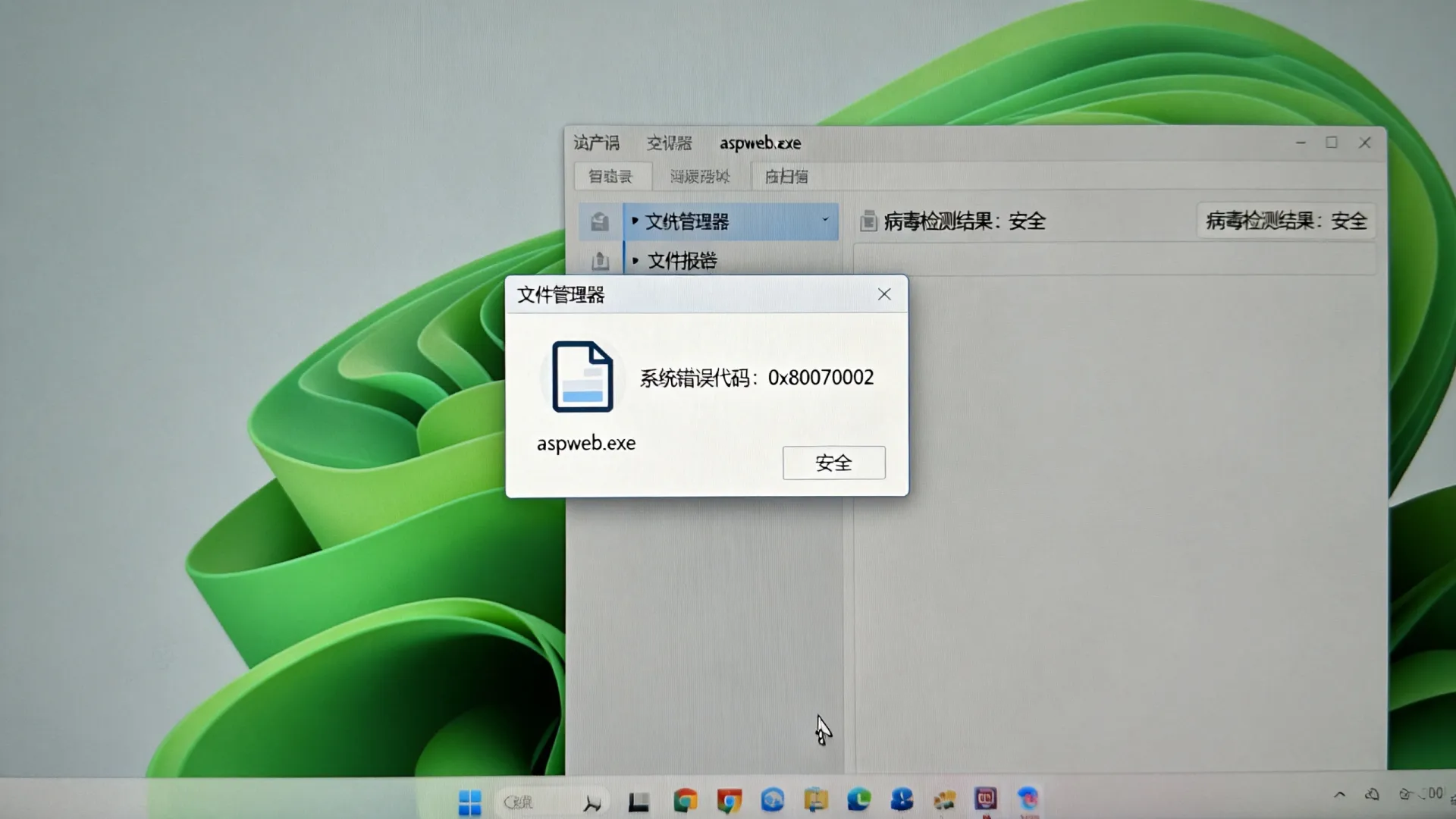1456x819 pixels.
Task: Open the Microsoft Edge icon on taskbar
Action: (858, 799)
